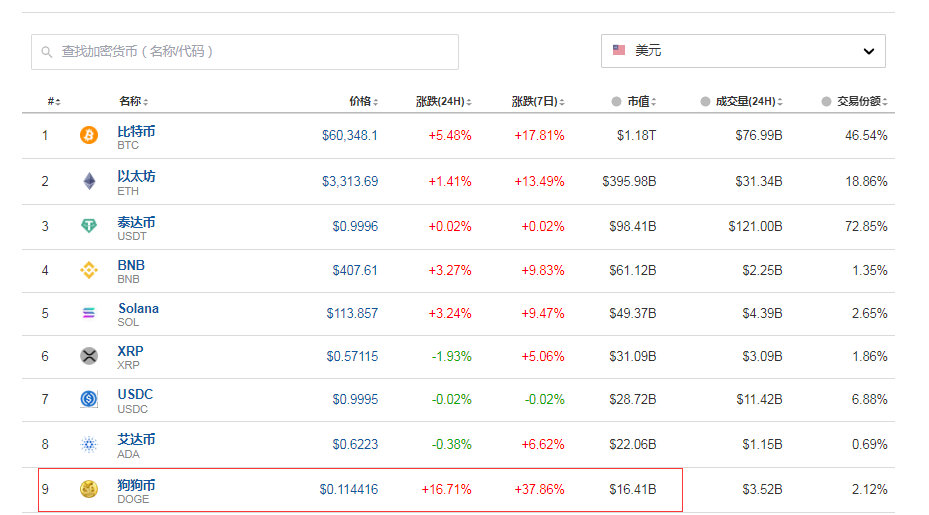Screen dimensions: 929x515
Task: Toggle the 市值 column gray dot
Action: [616, 101]
